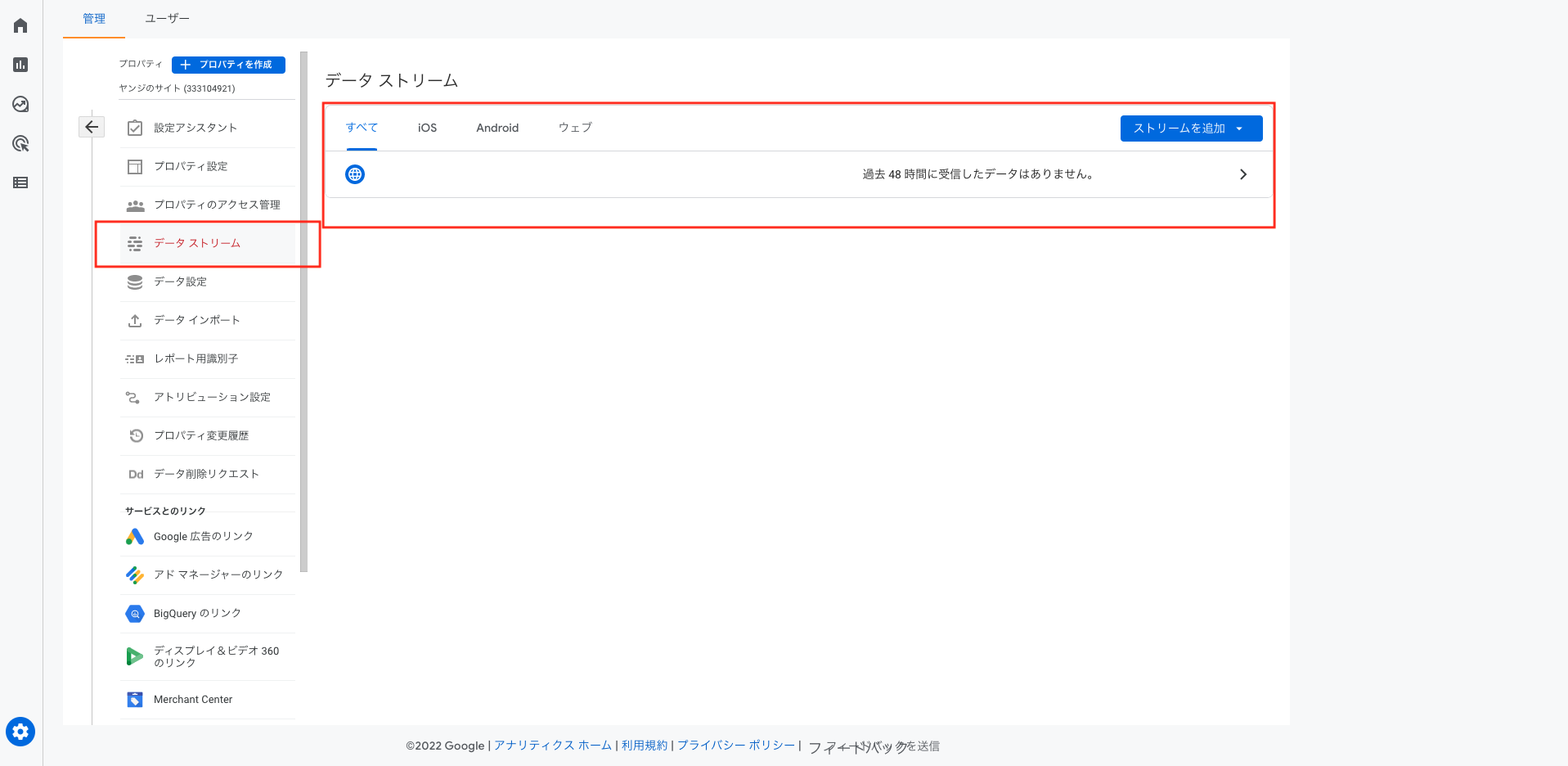The image size is (1568, 766).
Task: Open 設定アシスタント menu item
Action: click(x=195, y=128)
